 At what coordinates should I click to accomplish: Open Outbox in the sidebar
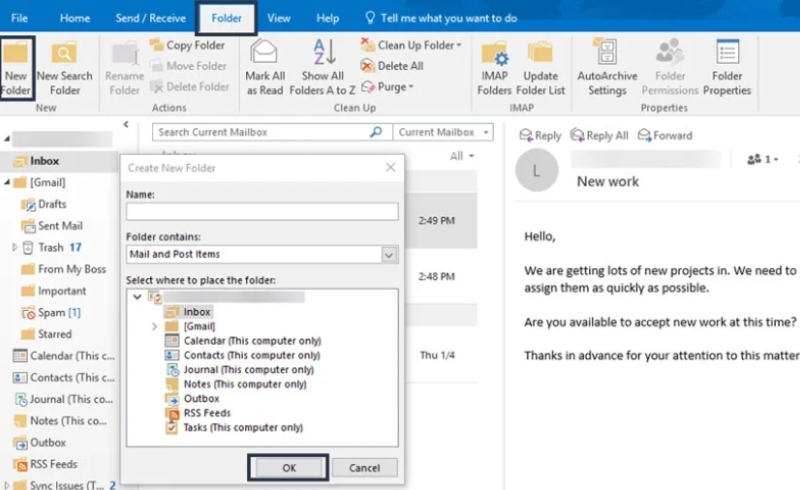39,443
